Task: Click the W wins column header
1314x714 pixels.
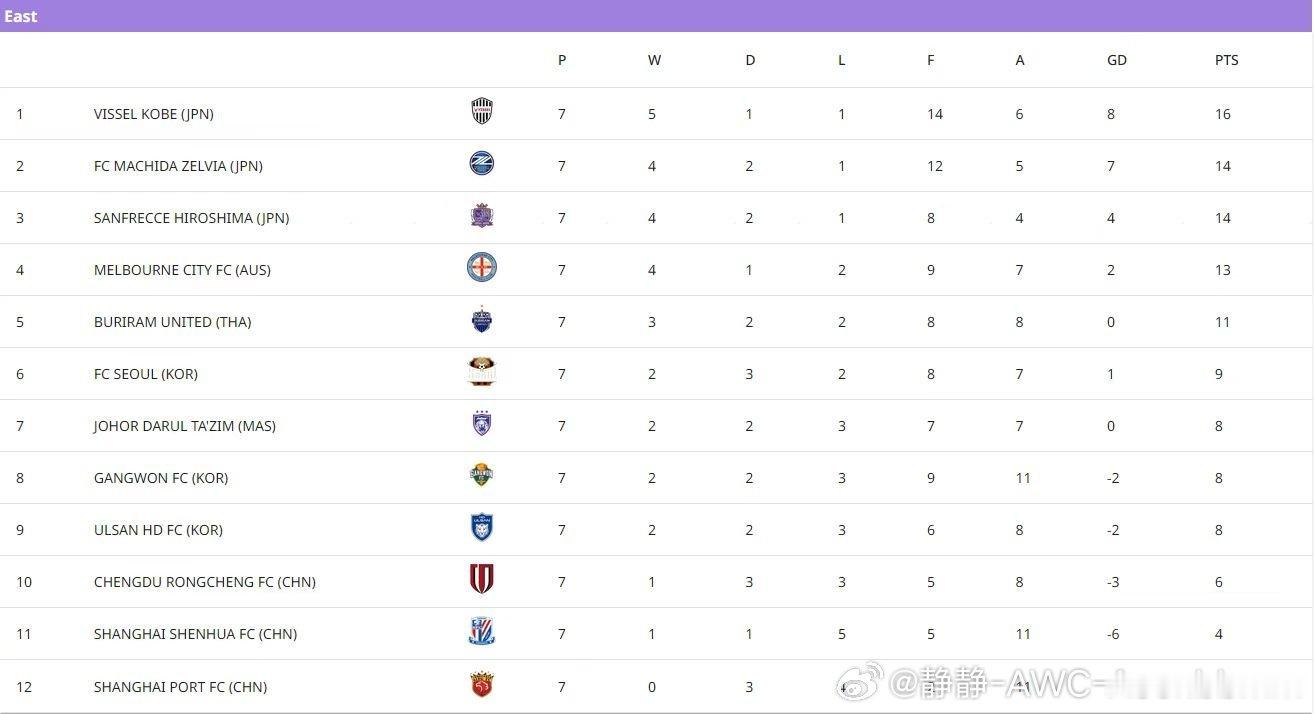Action: [x=654, y=60]
